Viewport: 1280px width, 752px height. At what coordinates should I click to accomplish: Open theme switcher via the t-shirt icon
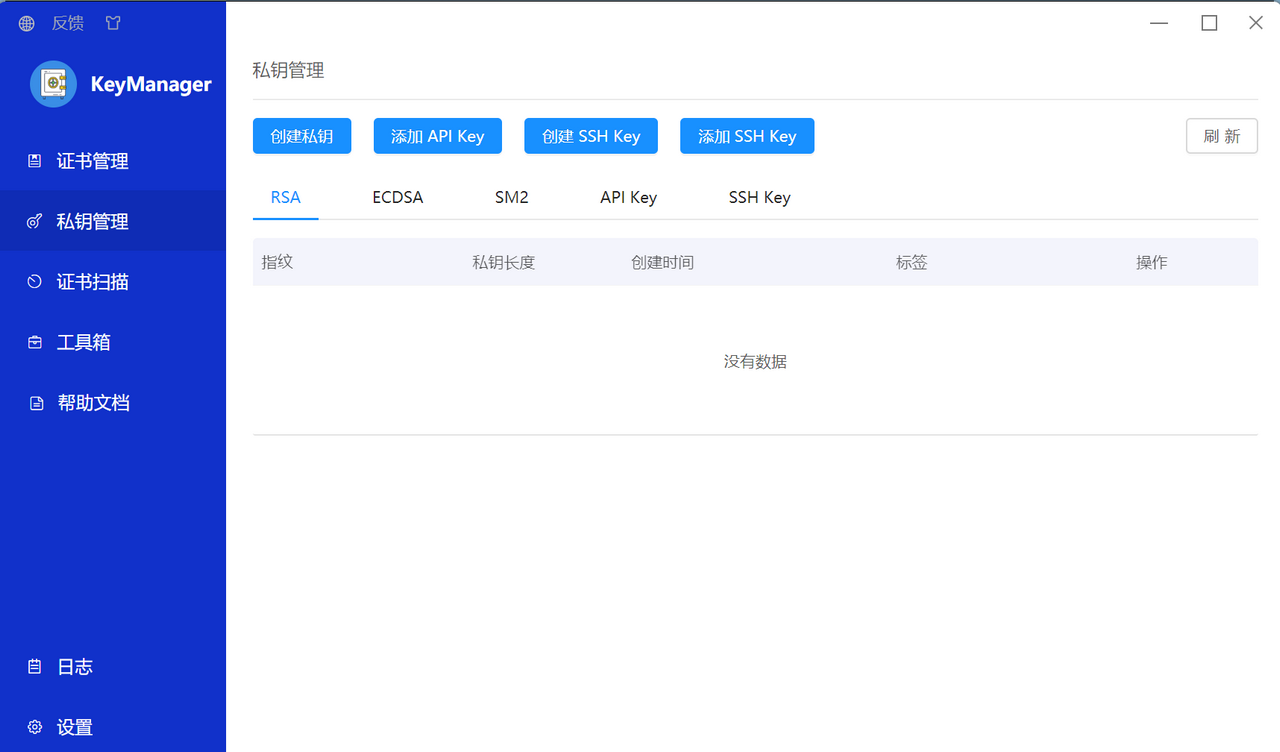pyautogui.click(x=112, y=22)
